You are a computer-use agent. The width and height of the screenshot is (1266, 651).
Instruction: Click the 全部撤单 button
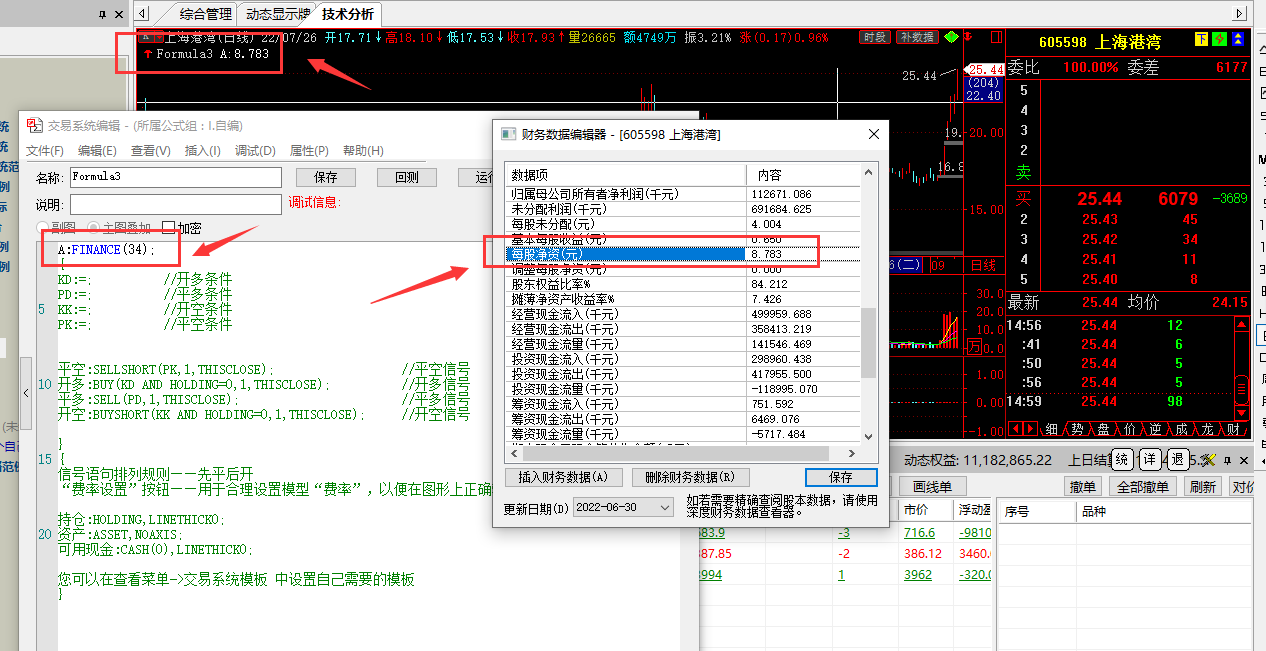click(x=1142, y=487)
